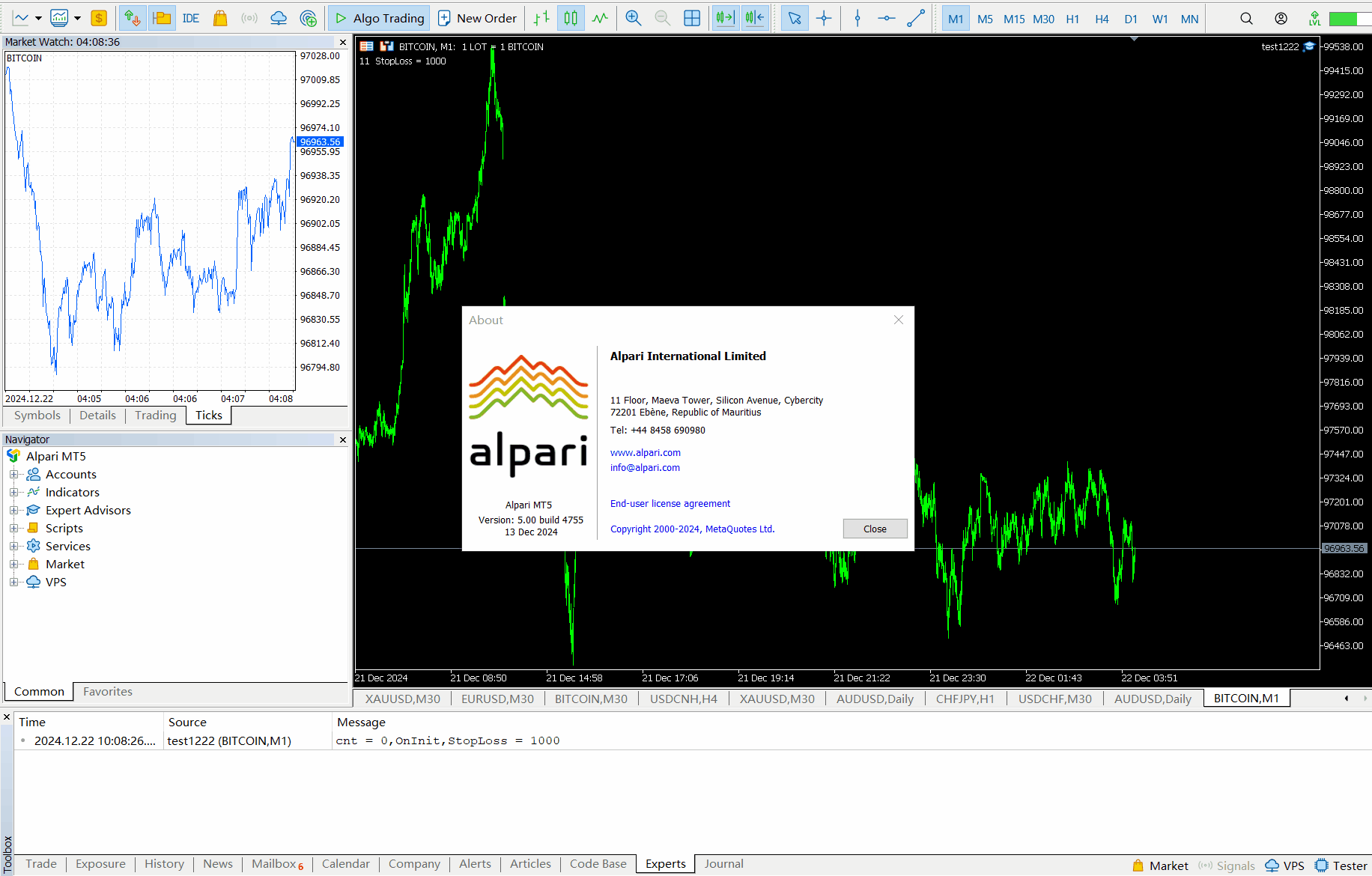Click the Signals broadcast toolbar icon
Image resolution: width=1372 pixels, height=876 pixels.
coord(249,18)
